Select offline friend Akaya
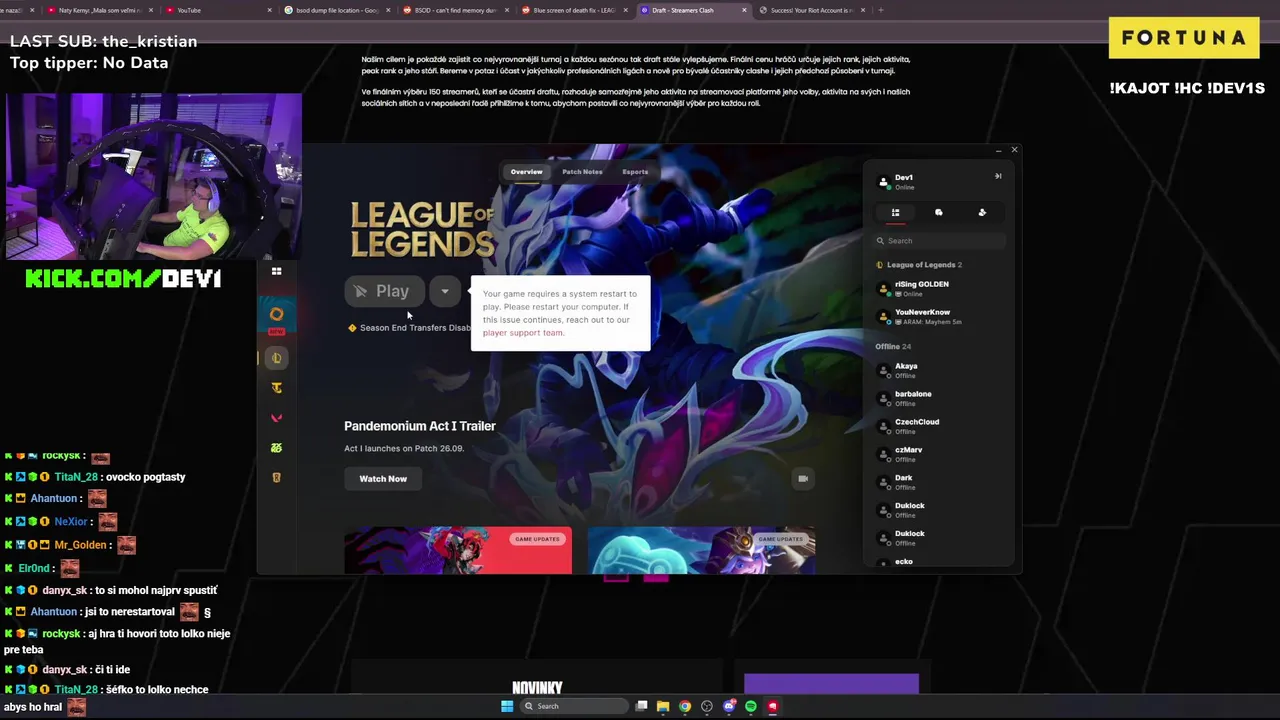Image resolution: width=1280 pixels, height=720 pixels. coord(938,371)
